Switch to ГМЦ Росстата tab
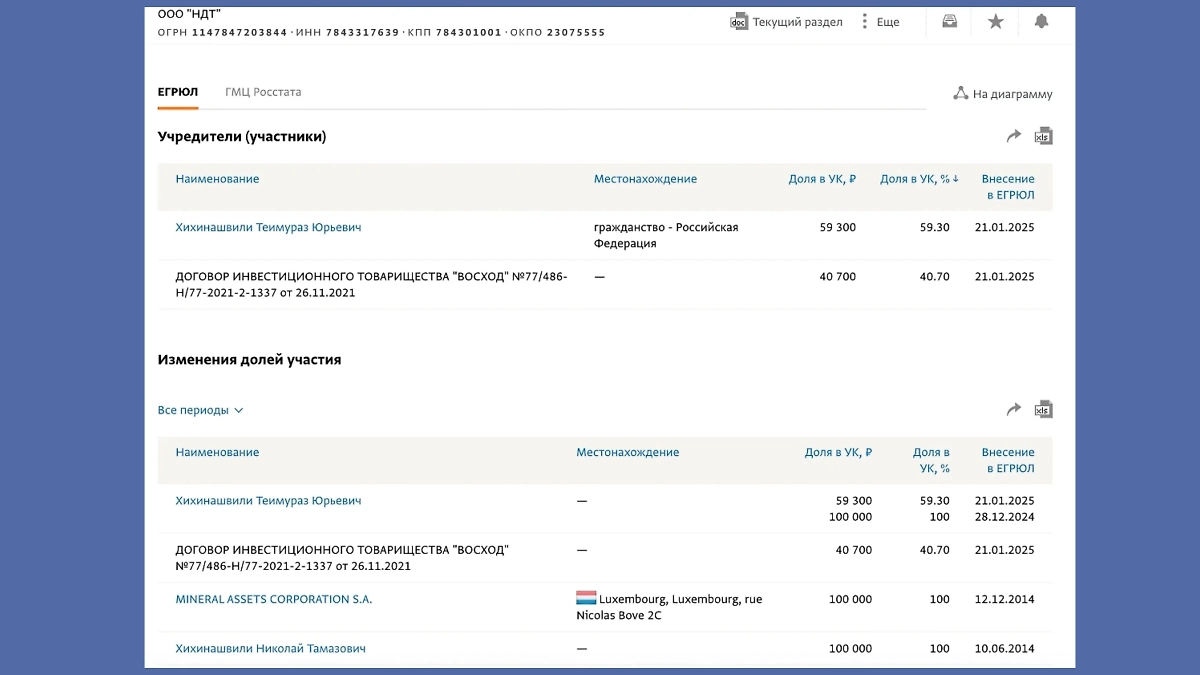Image resolution: width=1200 pixels, height=675 pixels. pos(263,92)
